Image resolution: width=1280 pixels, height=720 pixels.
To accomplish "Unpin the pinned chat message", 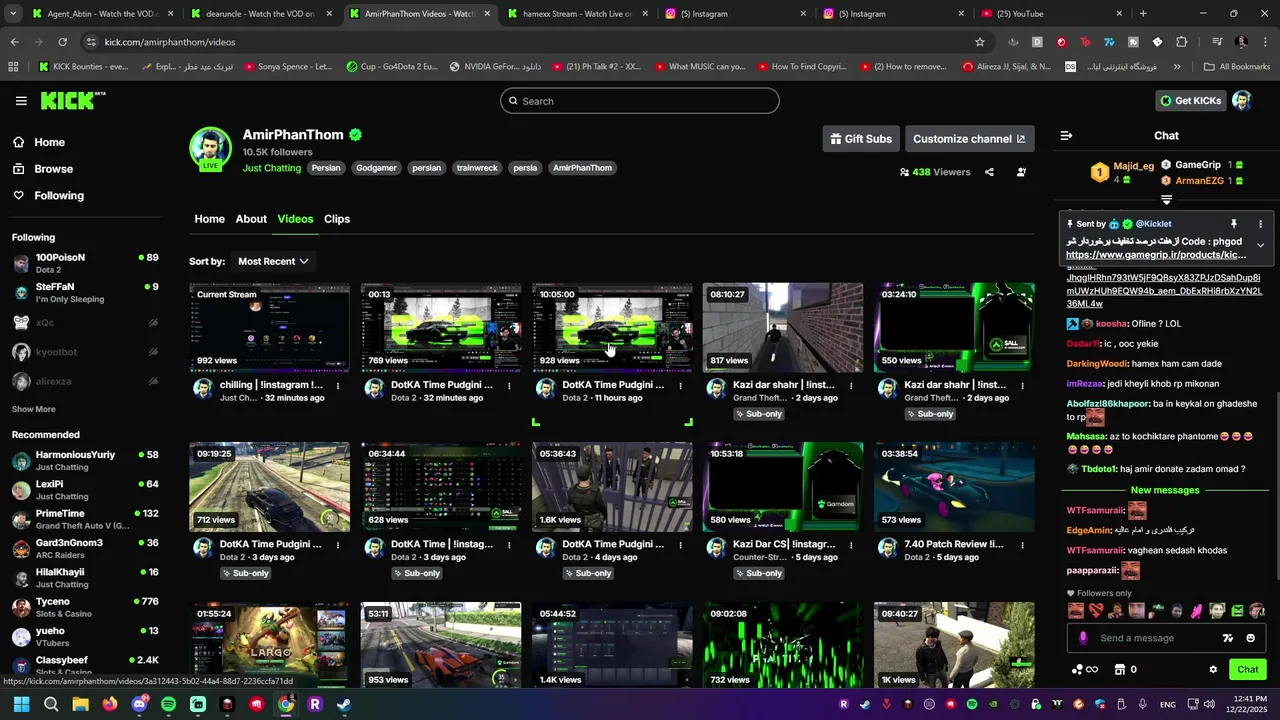I will [x=1233, y=224].
